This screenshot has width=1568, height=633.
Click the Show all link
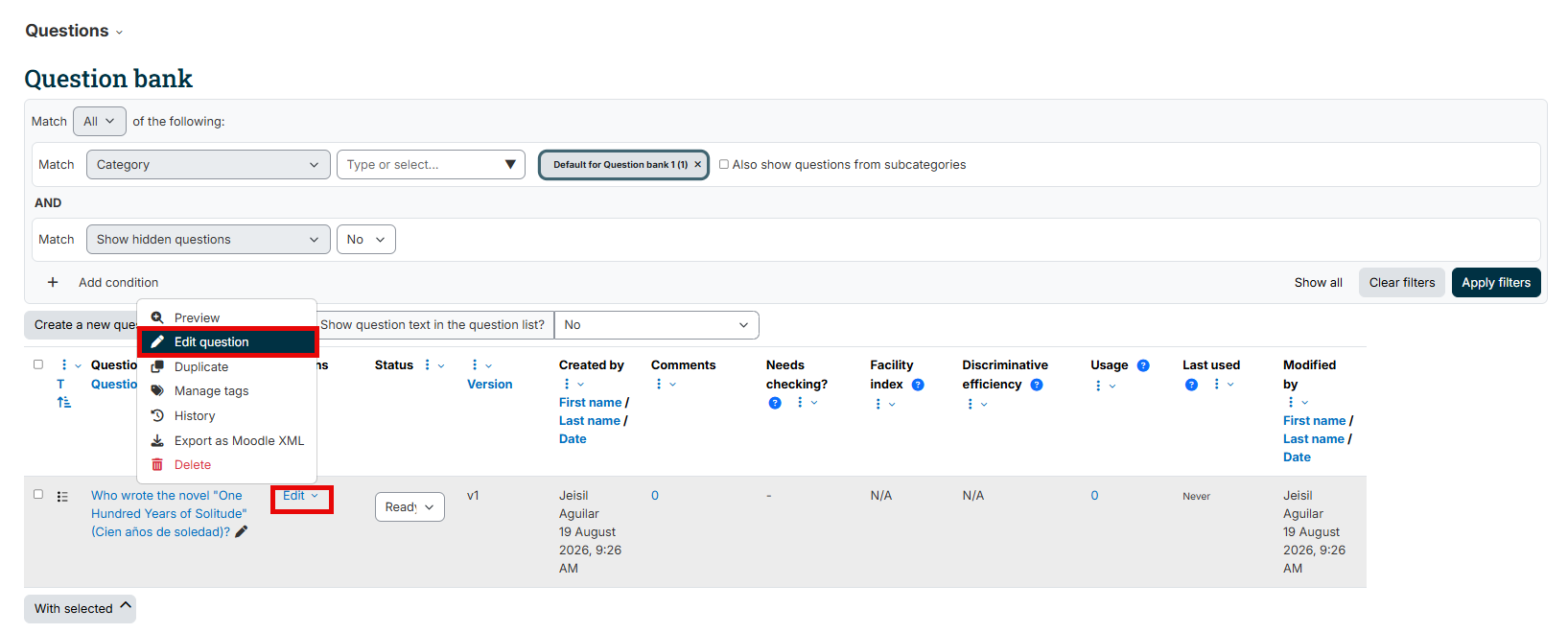1318,283
